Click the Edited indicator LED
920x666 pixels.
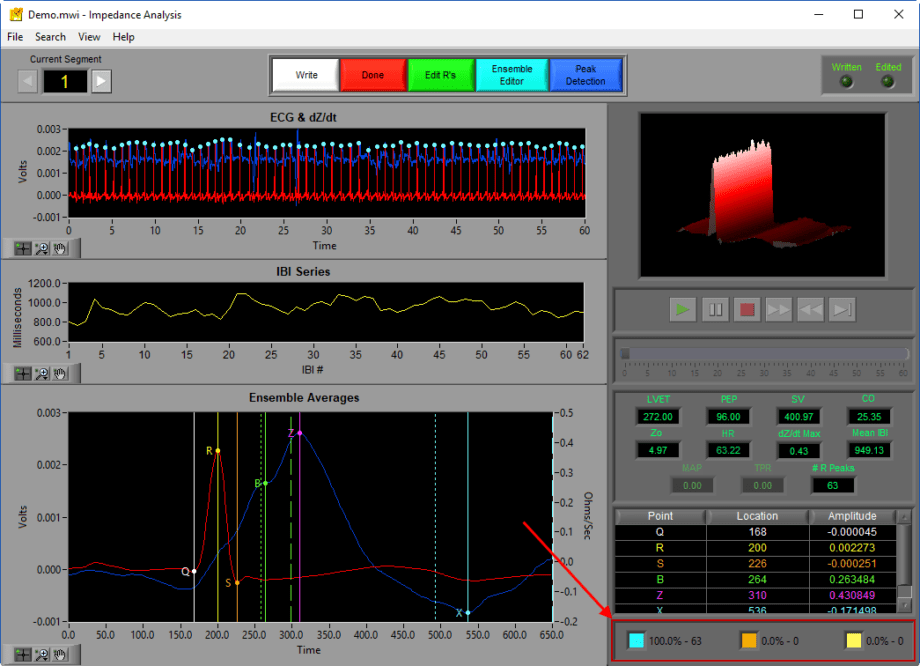[888, 82]
